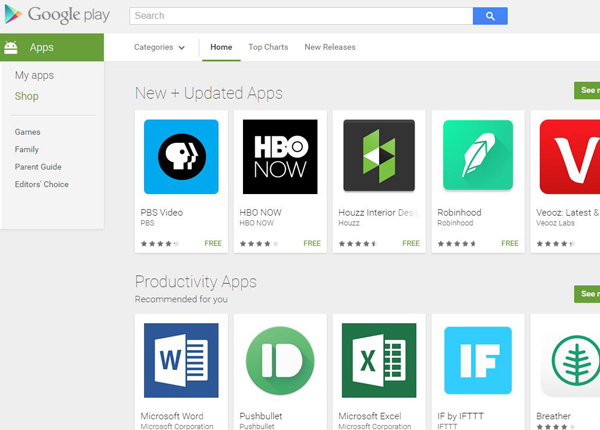Open the HBO NOW app icon
This screenshot has width=600, height=430.
280,157
